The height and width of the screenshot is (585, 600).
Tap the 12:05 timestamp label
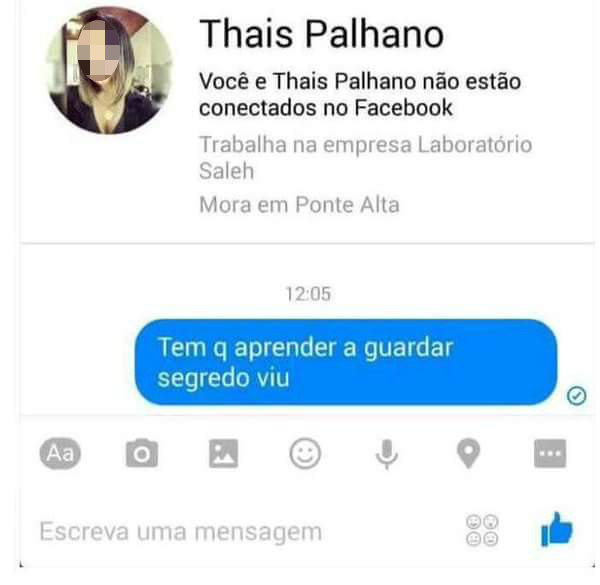tap(308, 294)
